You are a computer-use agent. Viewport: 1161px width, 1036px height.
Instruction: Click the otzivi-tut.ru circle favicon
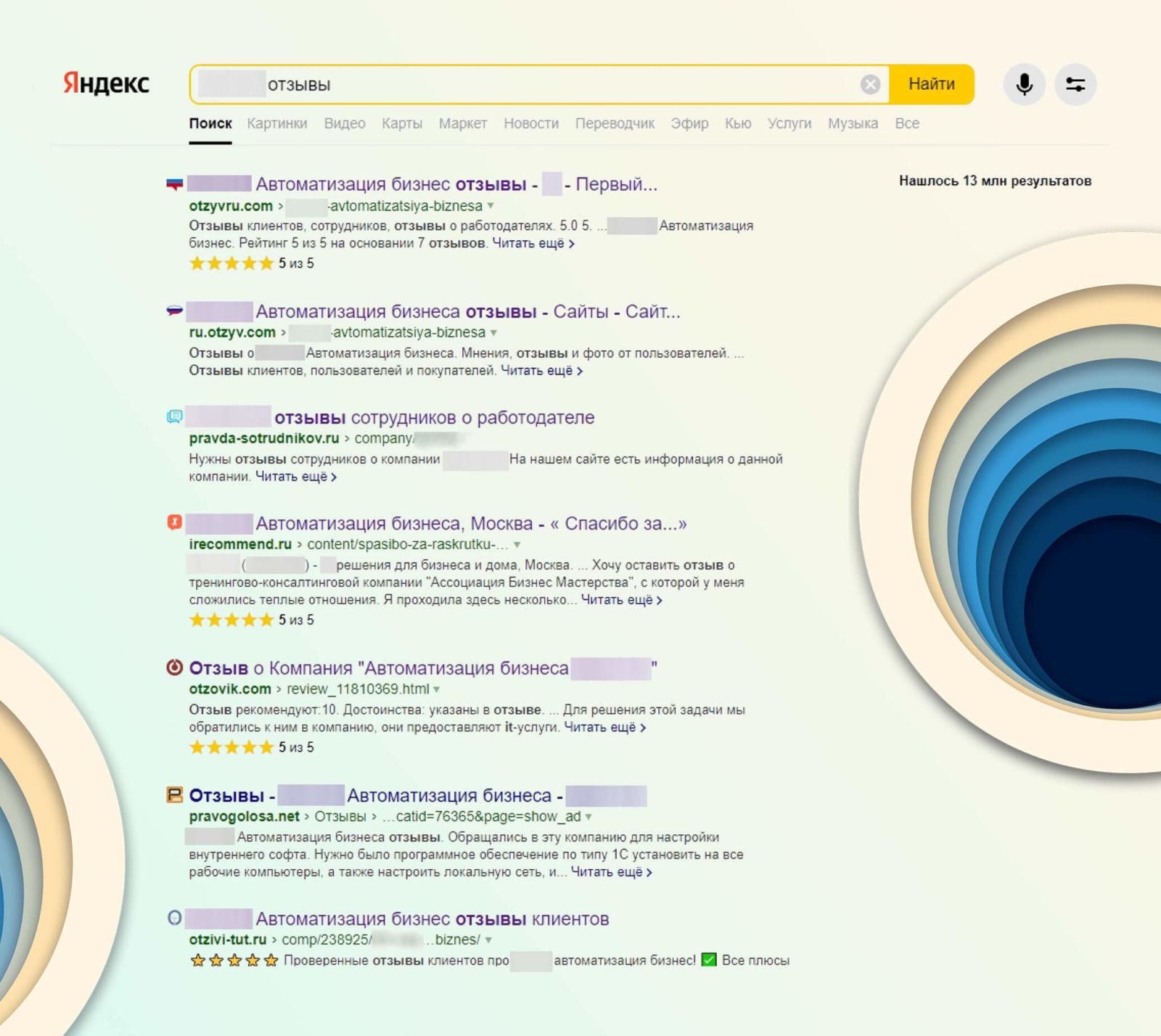point(175,918)
